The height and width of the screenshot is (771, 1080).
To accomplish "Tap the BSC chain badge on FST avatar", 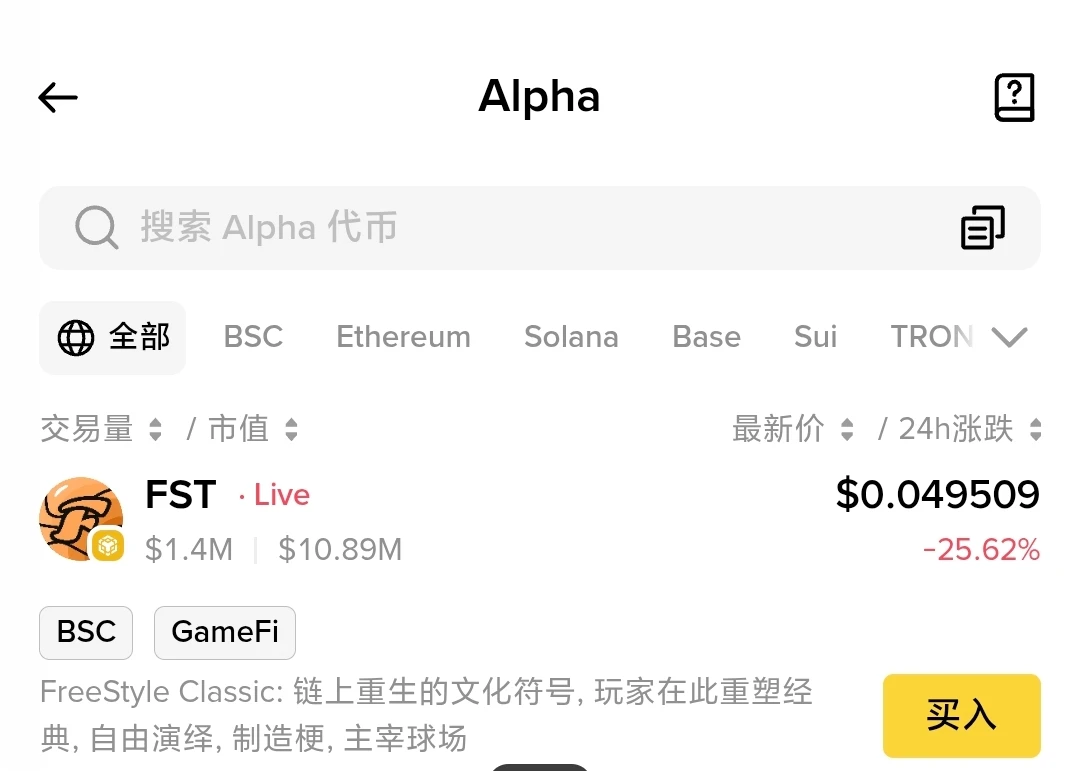I will coord(106,546).
